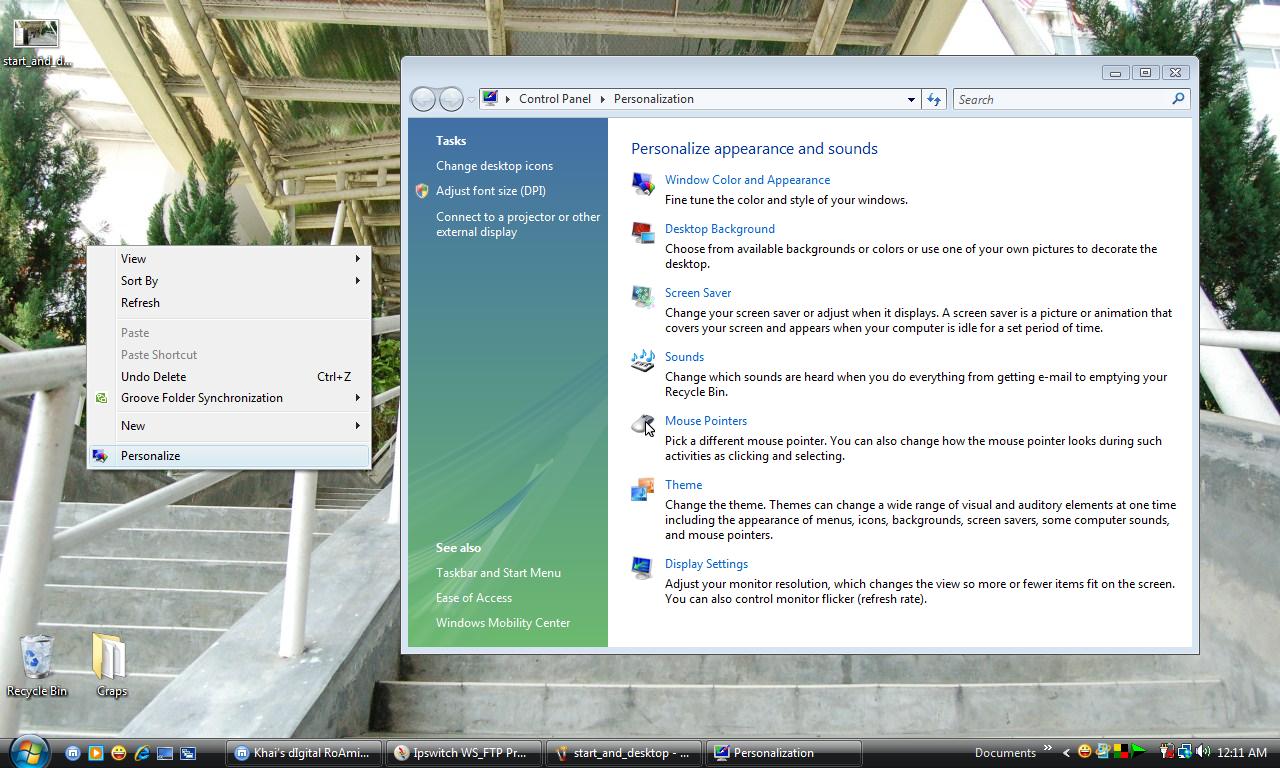The image size is (1280, 768).
Task: Click the Desktop Background icon
Action: [643, 233]
